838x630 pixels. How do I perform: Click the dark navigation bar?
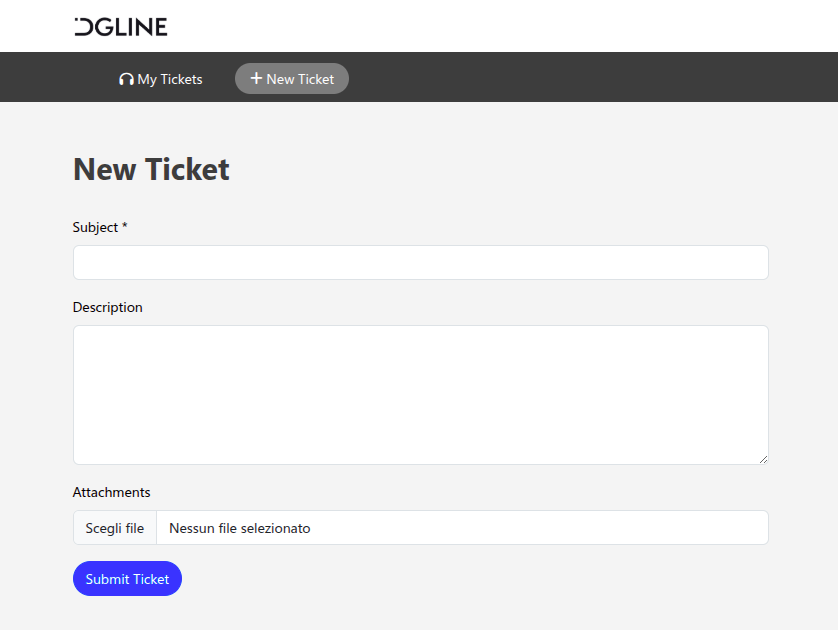600,77
